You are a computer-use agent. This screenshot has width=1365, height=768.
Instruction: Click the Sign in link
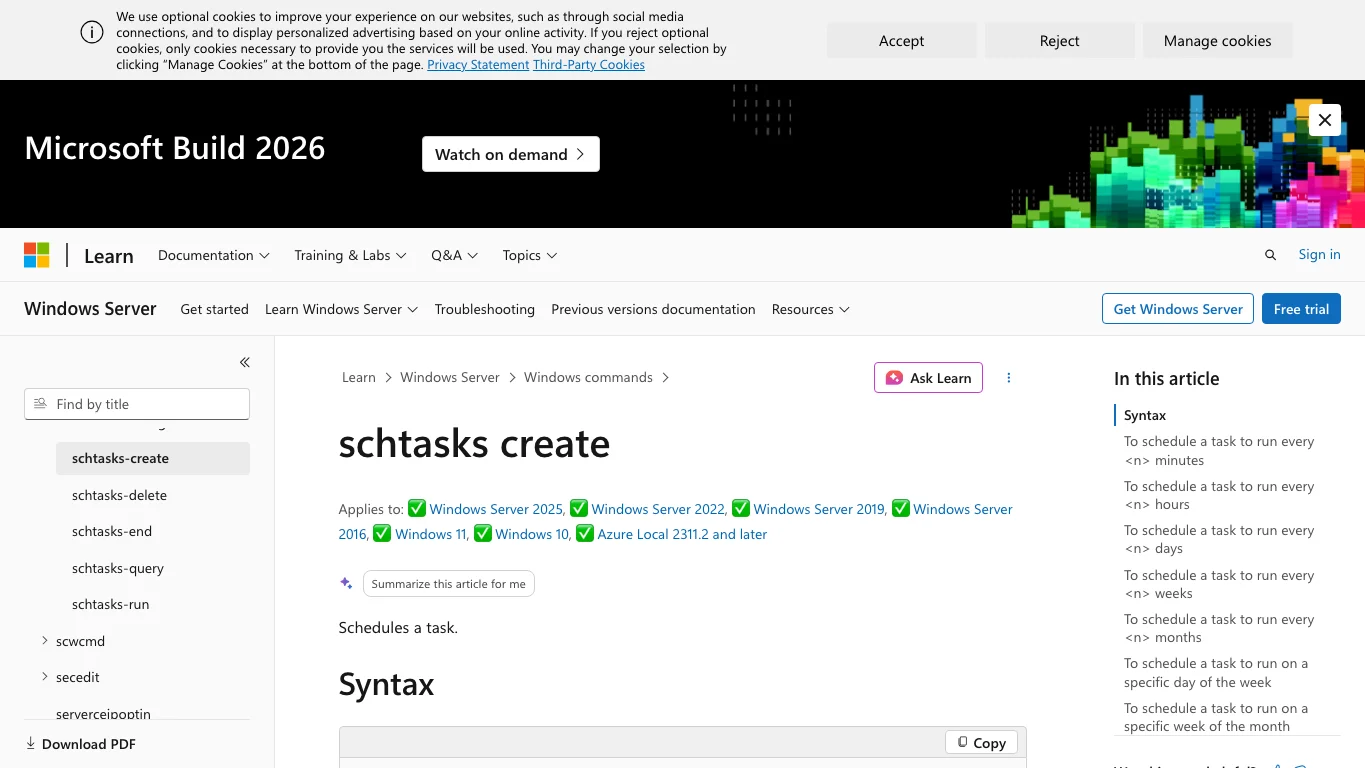[1319, 254]
